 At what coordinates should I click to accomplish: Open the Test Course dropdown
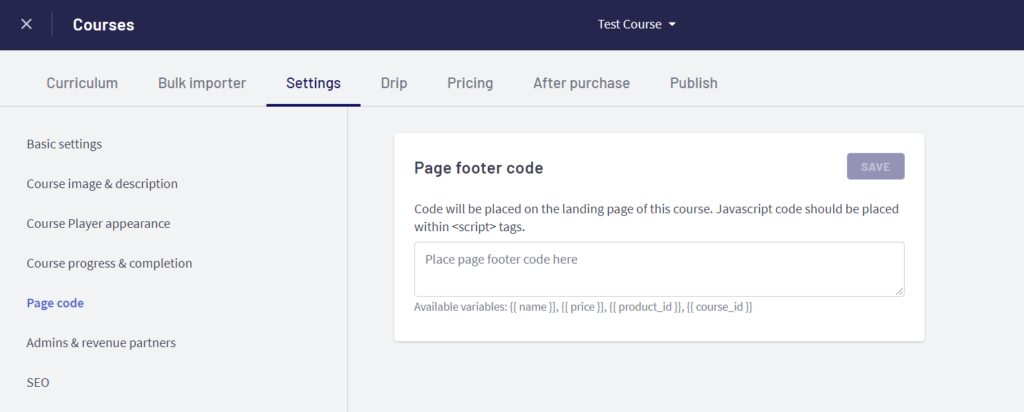pos(637,24)
